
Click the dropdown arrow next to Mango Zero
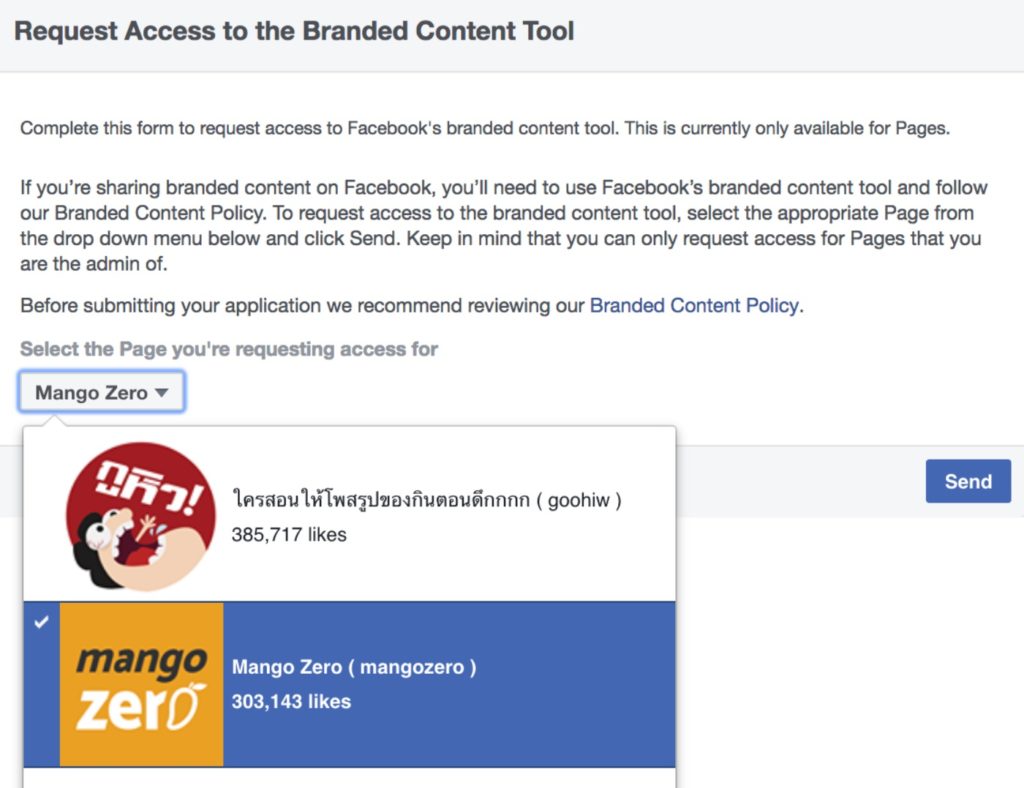click(162, 393)
